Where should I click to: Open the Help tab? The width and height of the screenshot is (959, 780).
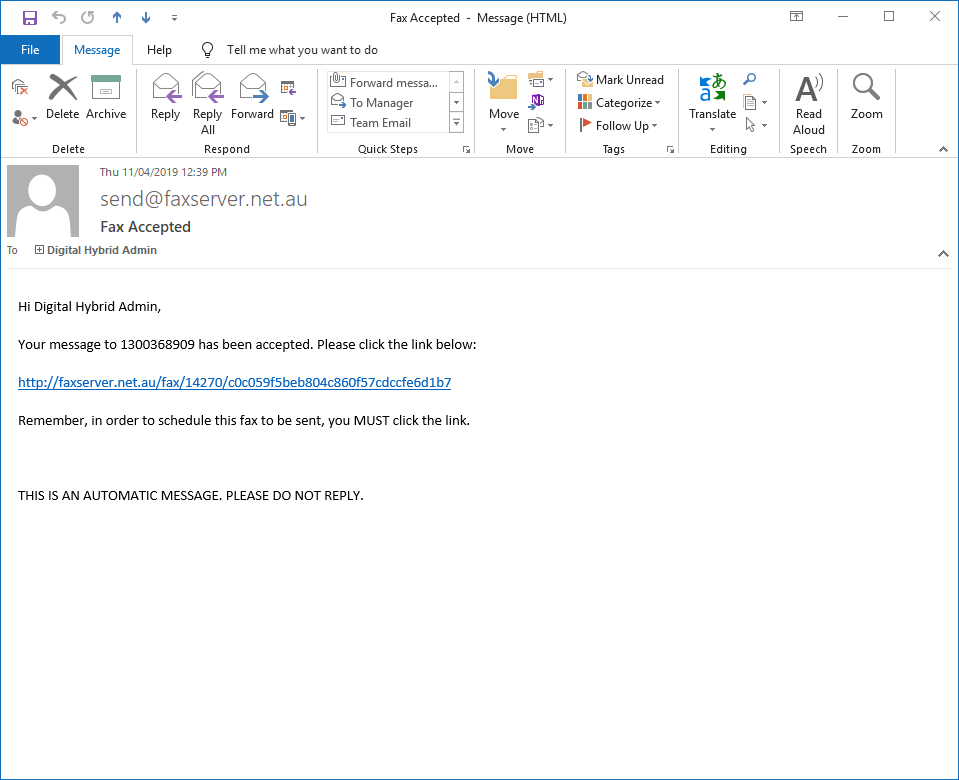point(159,50)
